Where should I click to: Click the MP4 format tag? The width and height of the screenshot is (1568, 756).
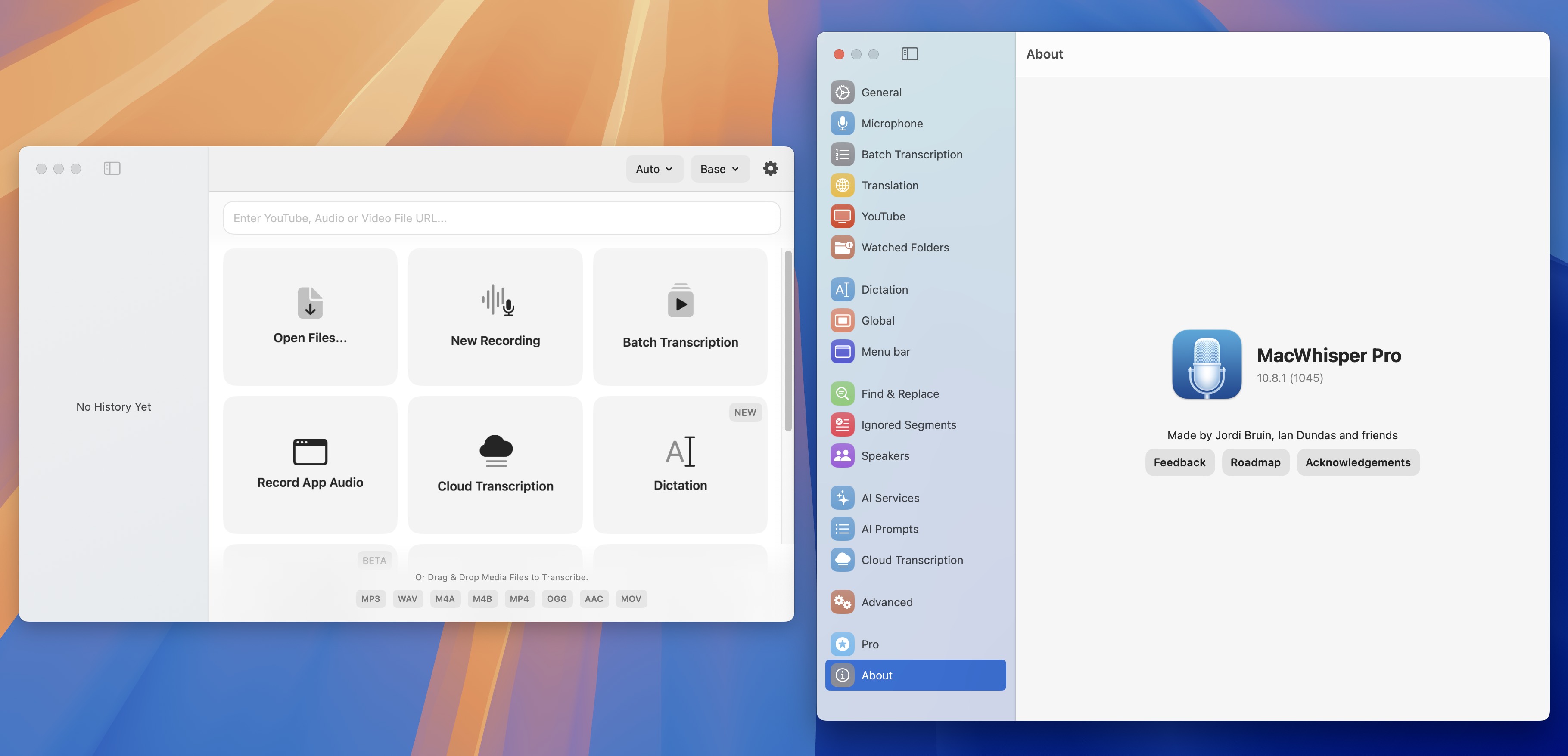[519, 598]
